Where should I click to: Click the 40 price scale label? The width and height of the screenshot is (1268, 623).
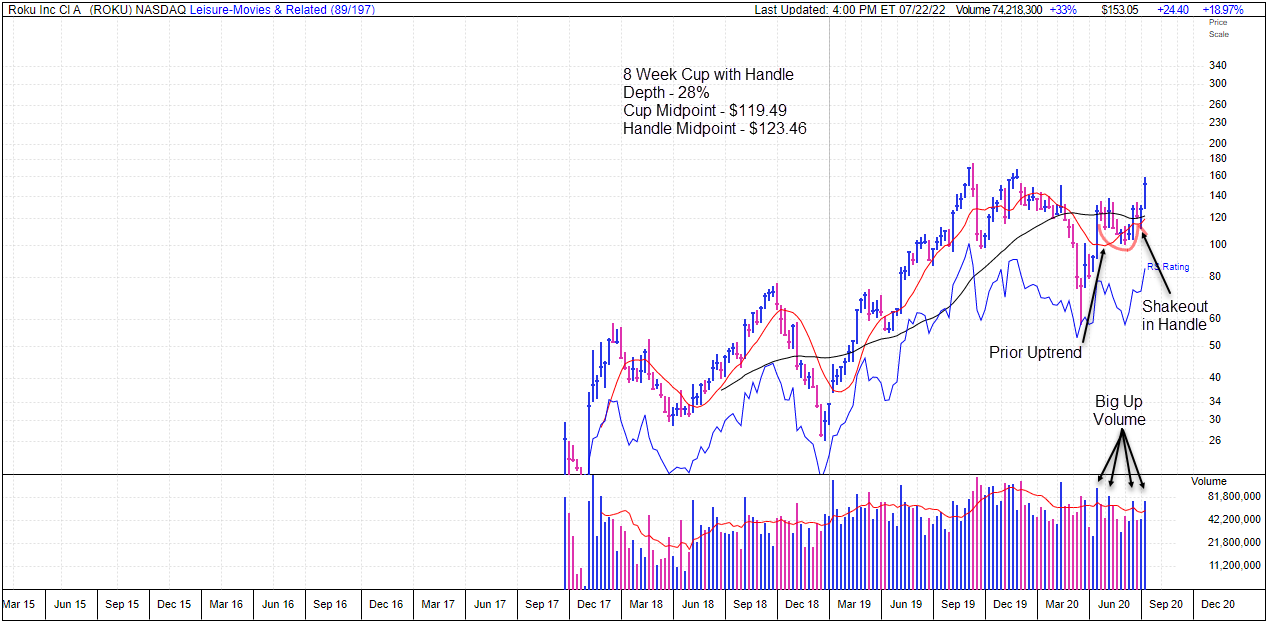pos(1215,378)
